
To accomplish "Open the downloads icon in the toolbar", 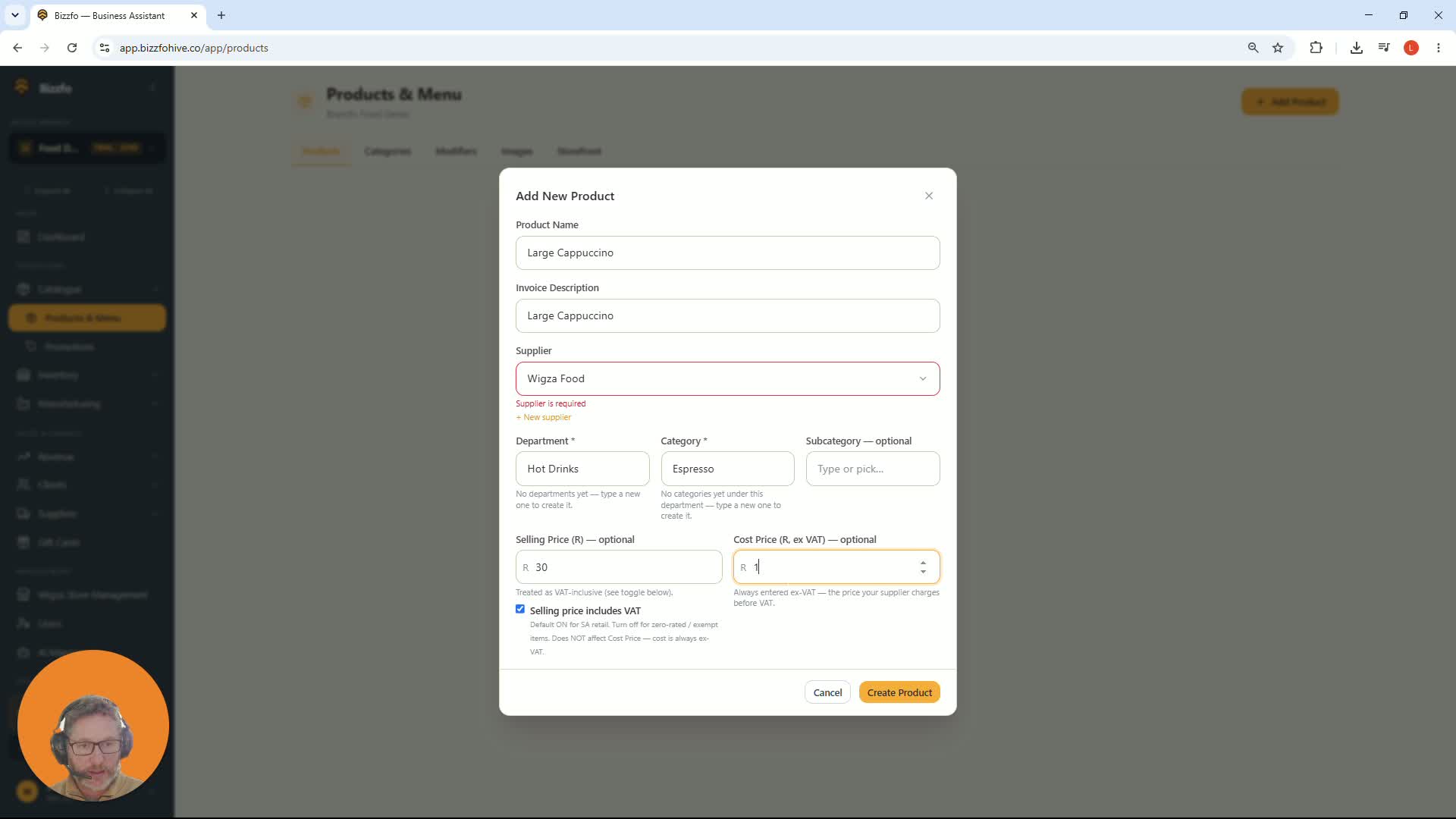I will tap(1357, 48).
